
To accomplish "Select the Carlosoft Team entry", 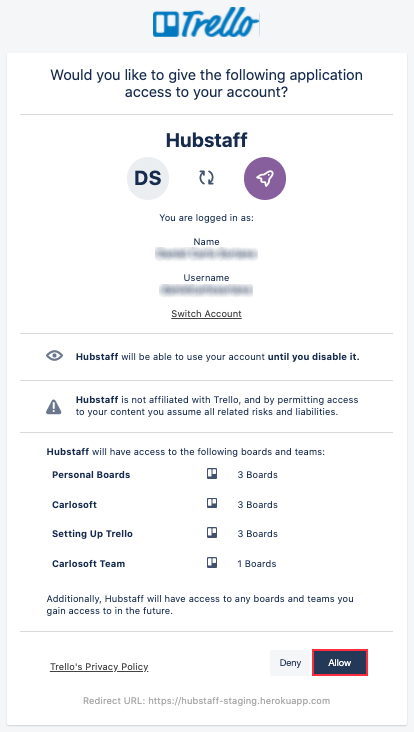I will tap(89, 563).
